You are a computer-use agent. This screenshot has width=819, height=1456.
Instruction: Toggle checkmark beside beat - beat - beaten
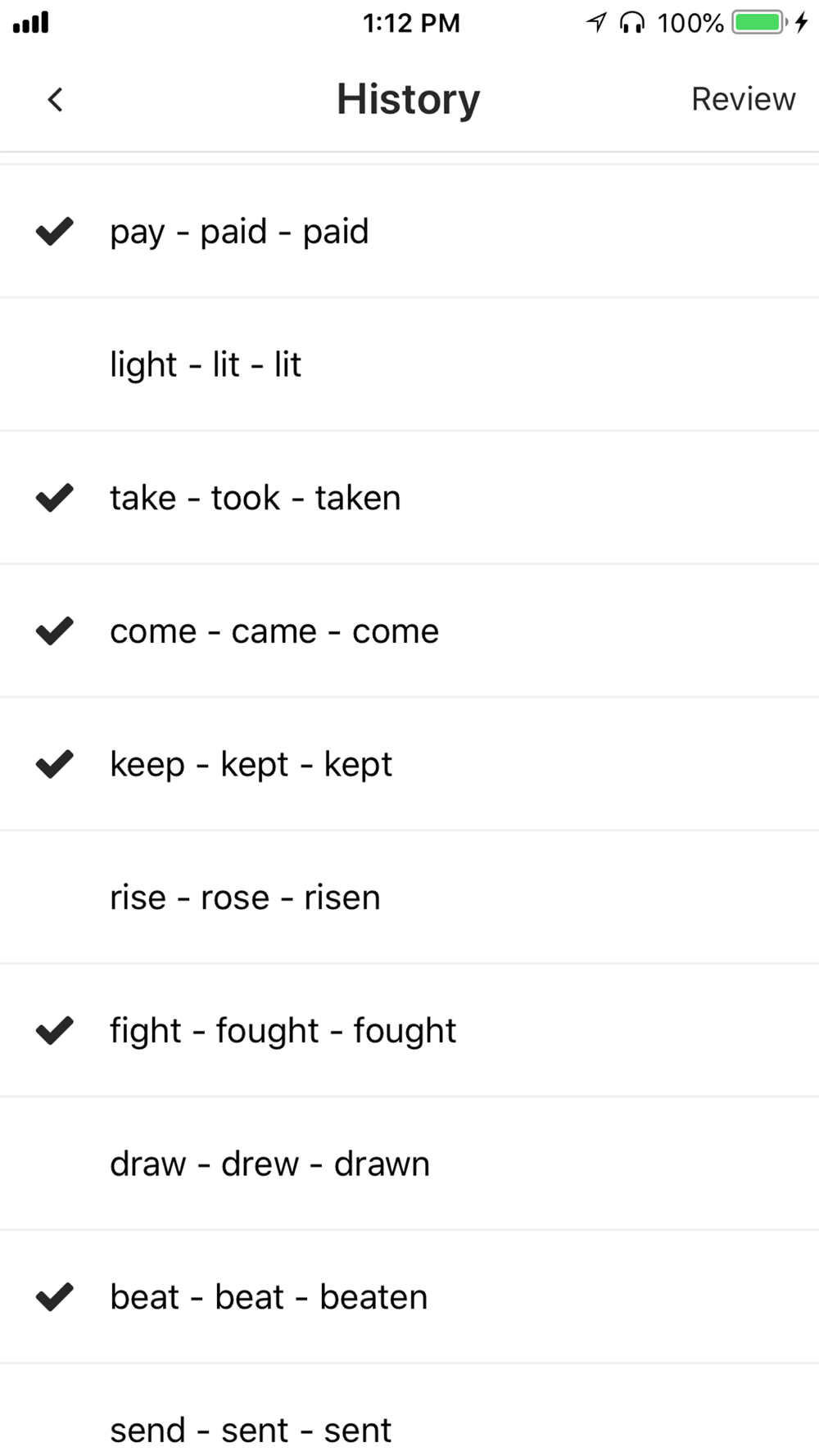pos(55,1297)
